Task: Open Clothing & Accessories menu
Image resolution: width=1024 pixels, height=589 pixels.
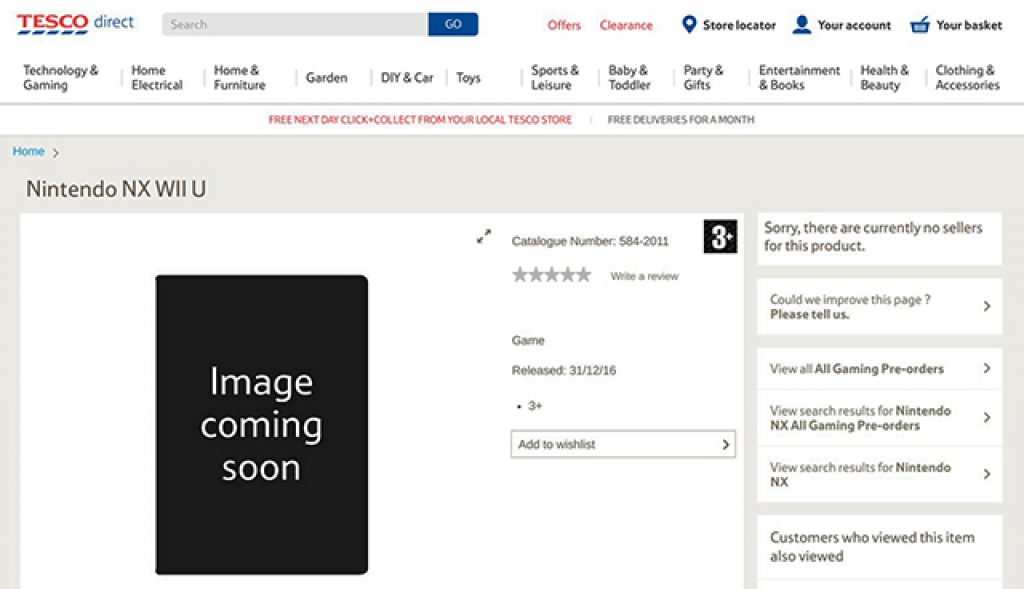Action: tap(967, 77)
